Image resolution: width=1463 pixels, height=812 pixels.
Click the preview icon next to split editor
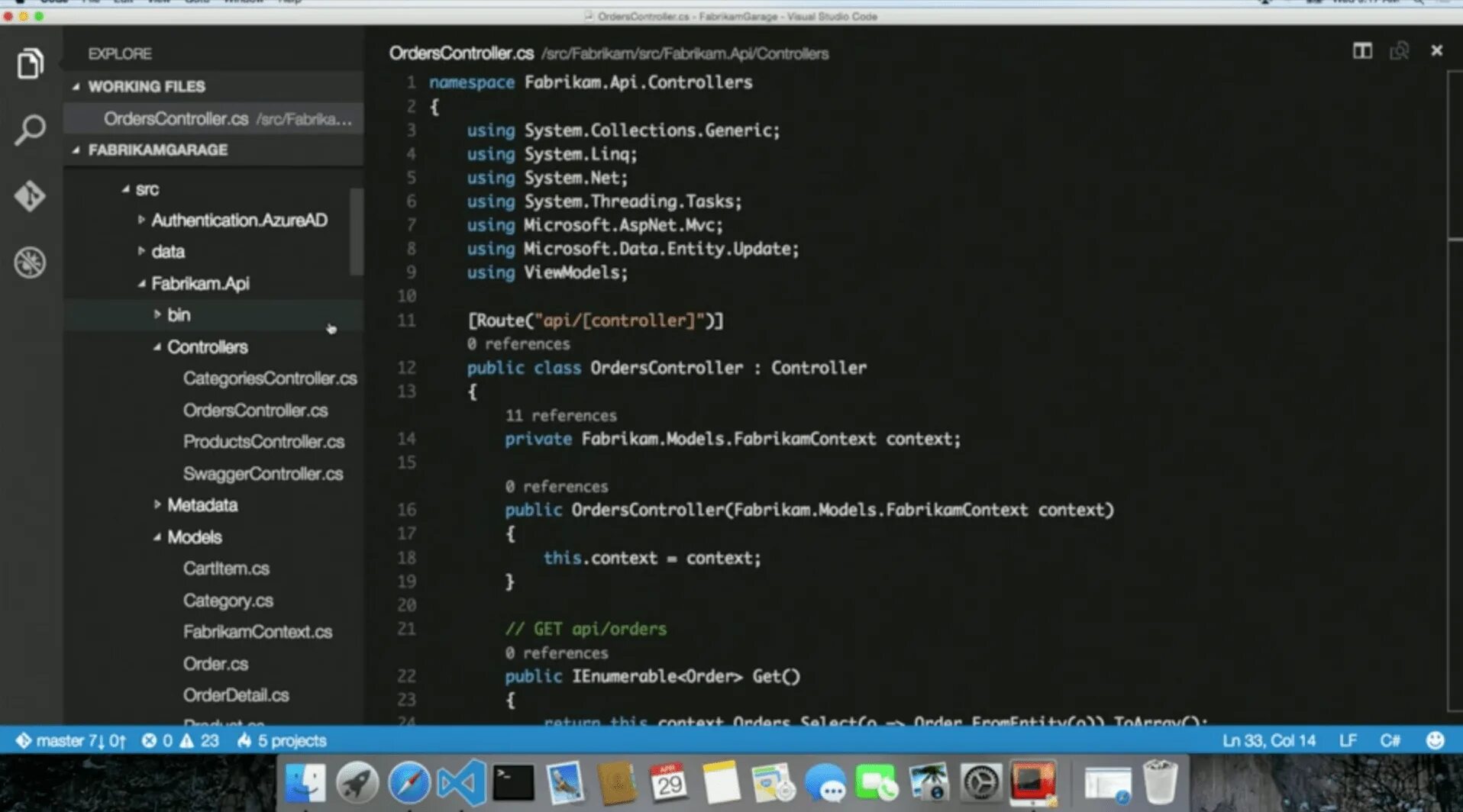point(1400,50)
